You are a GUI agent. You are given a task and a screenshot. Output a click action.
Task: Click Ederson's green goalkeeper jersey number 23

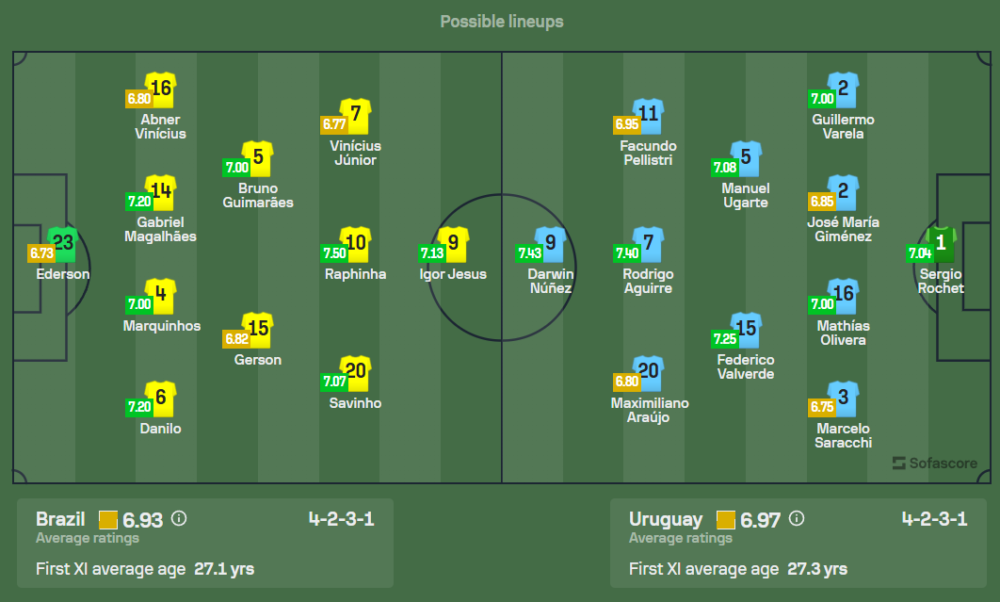64,243
